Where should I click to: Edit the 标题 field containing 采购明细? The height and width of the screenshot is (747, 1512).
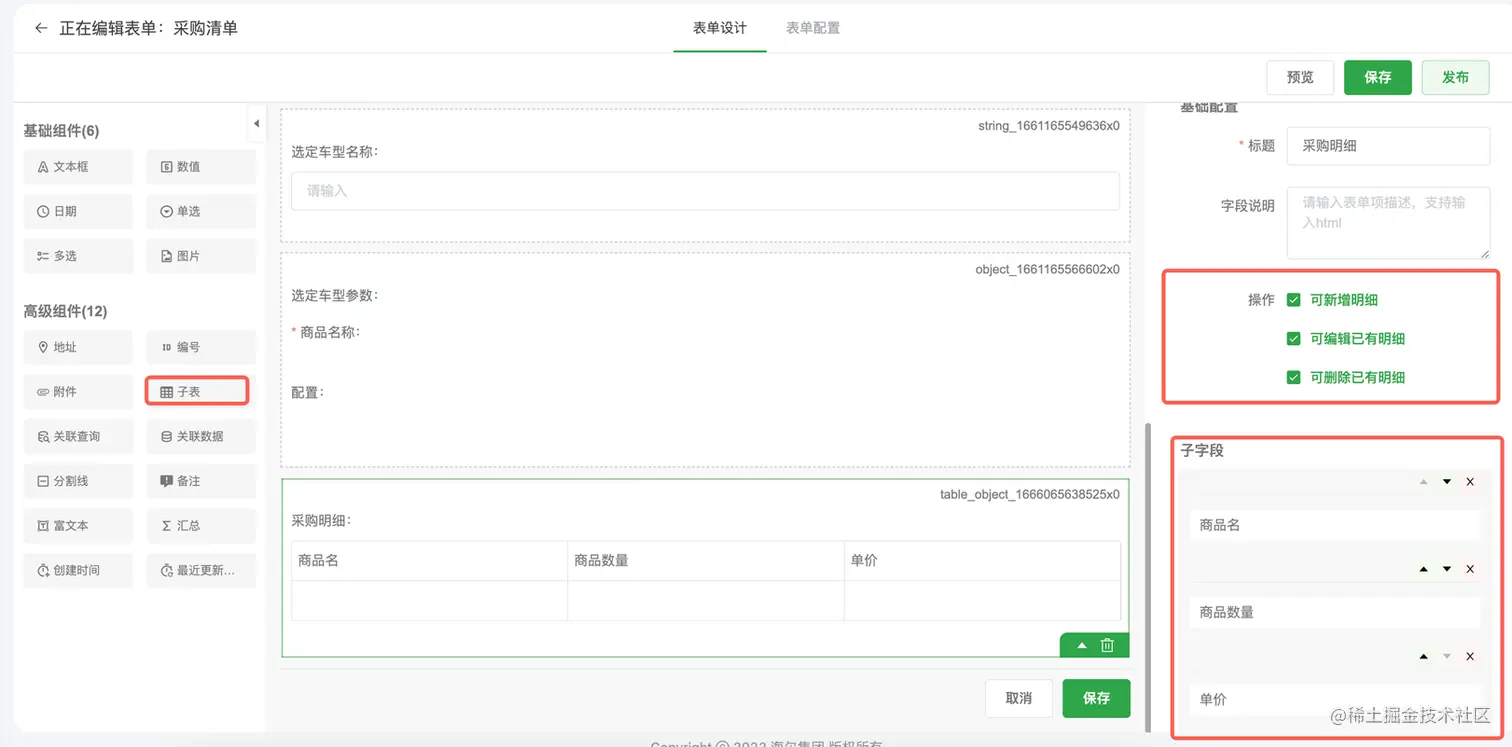click(1389, 146)
